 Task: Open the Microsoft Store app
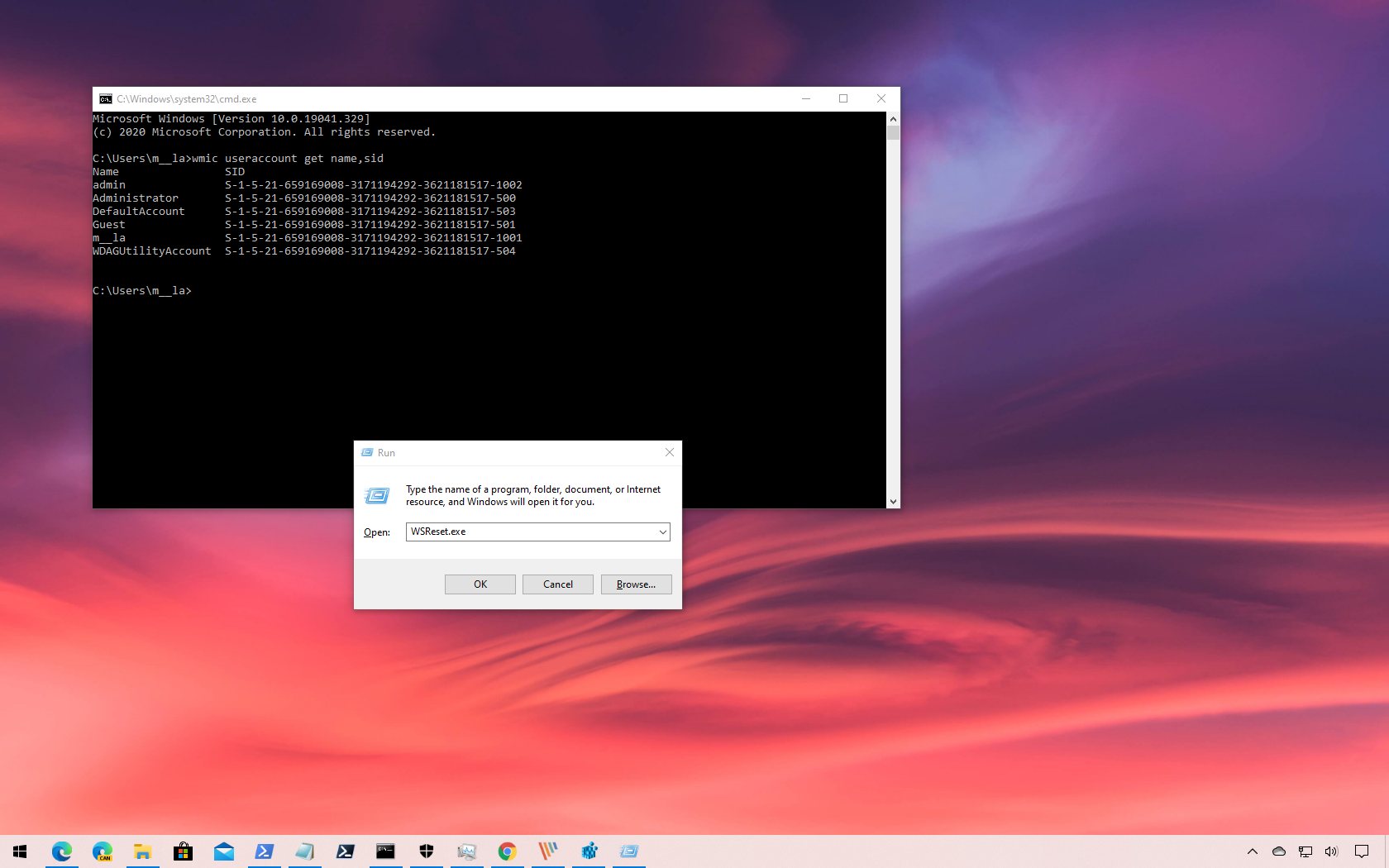[x=183, y=851]
